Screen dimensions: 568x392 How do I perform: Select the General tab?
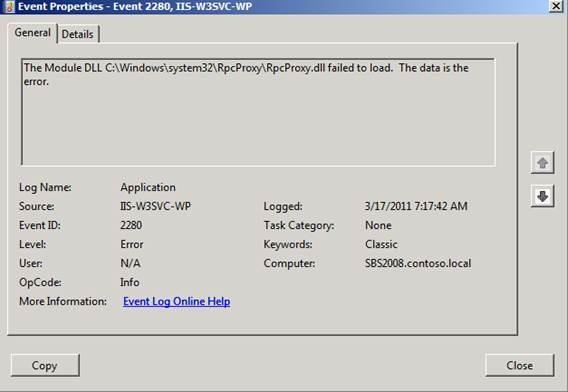[x=32, y=33]
